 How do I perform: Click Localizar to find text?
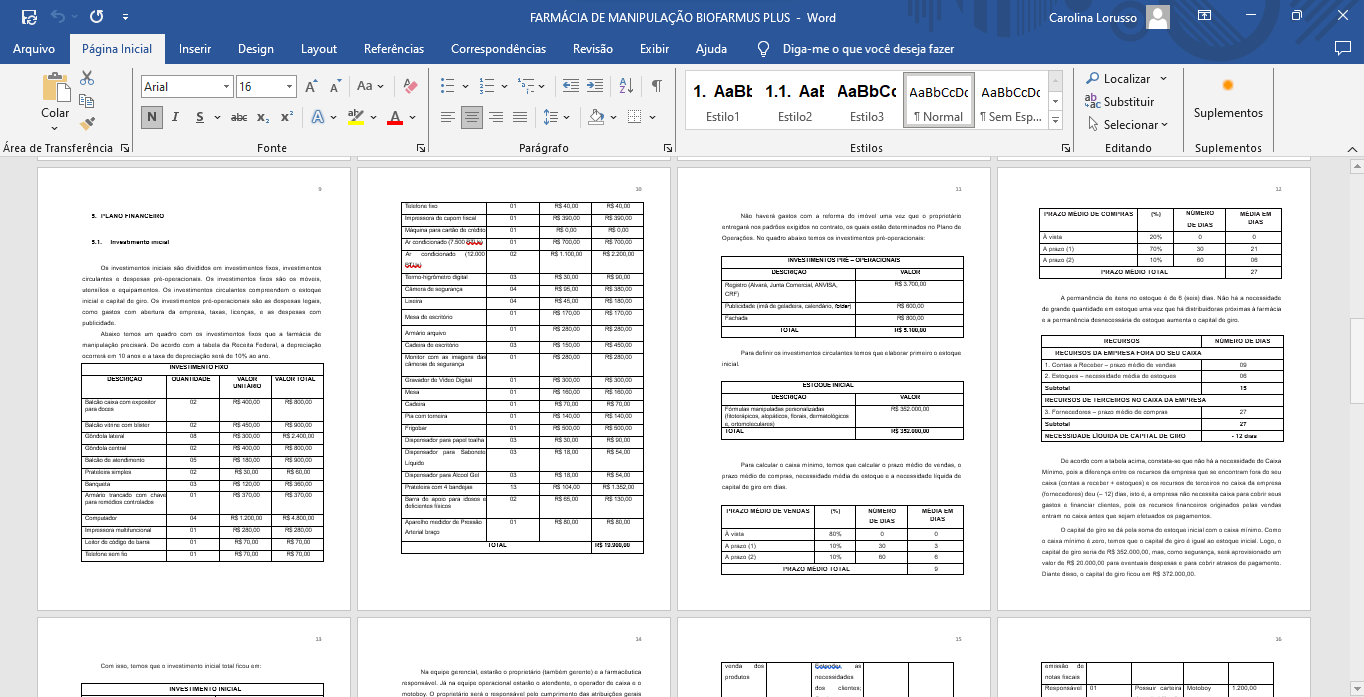click(x=1118, y=78)
